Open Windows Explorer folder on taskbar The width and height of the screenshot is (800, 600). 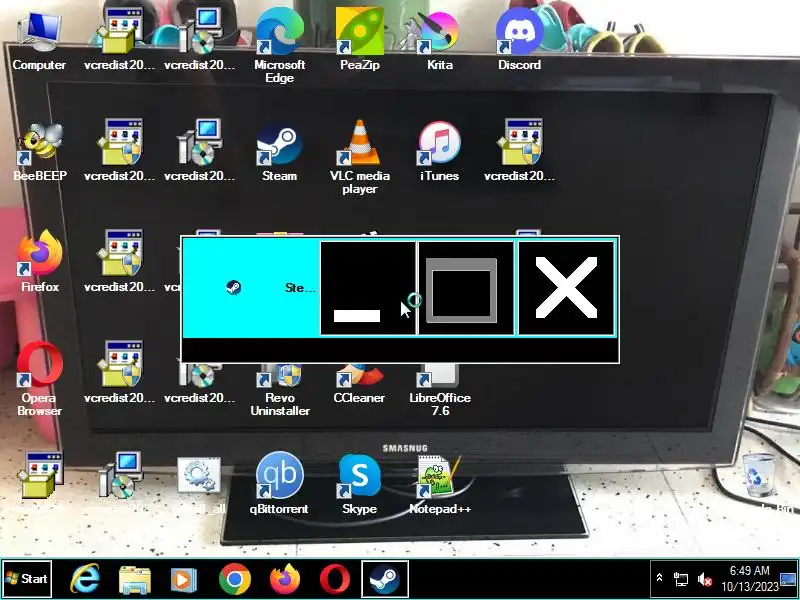pyautogui.click(x=134, y=580)
